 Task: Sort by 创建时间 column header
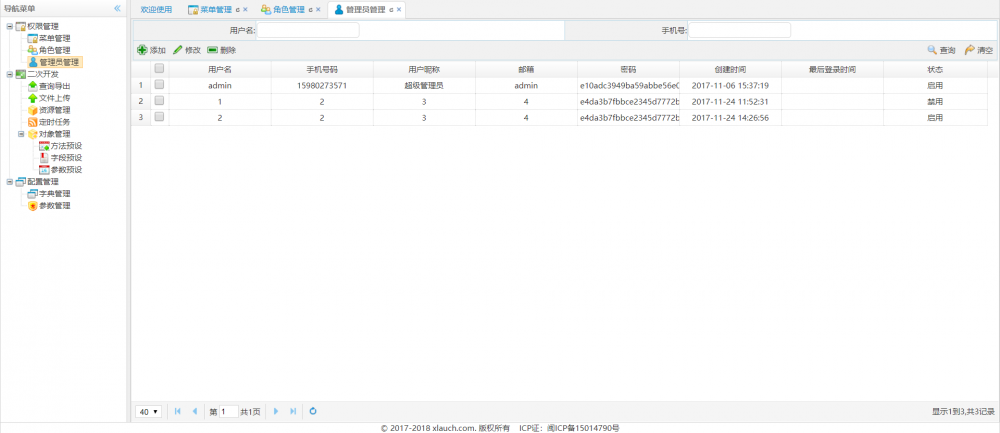pyautogui.click(x=730, y=69)
